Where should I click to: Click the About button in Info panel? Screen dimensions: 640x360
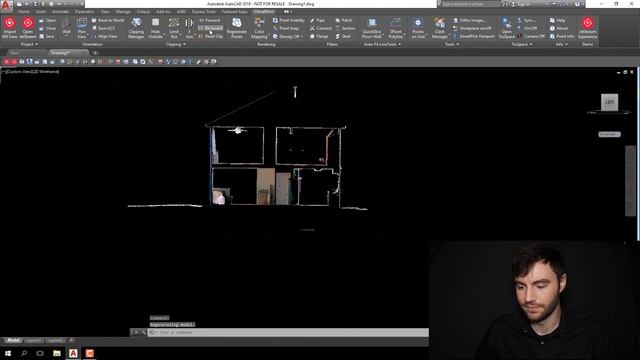559,28
